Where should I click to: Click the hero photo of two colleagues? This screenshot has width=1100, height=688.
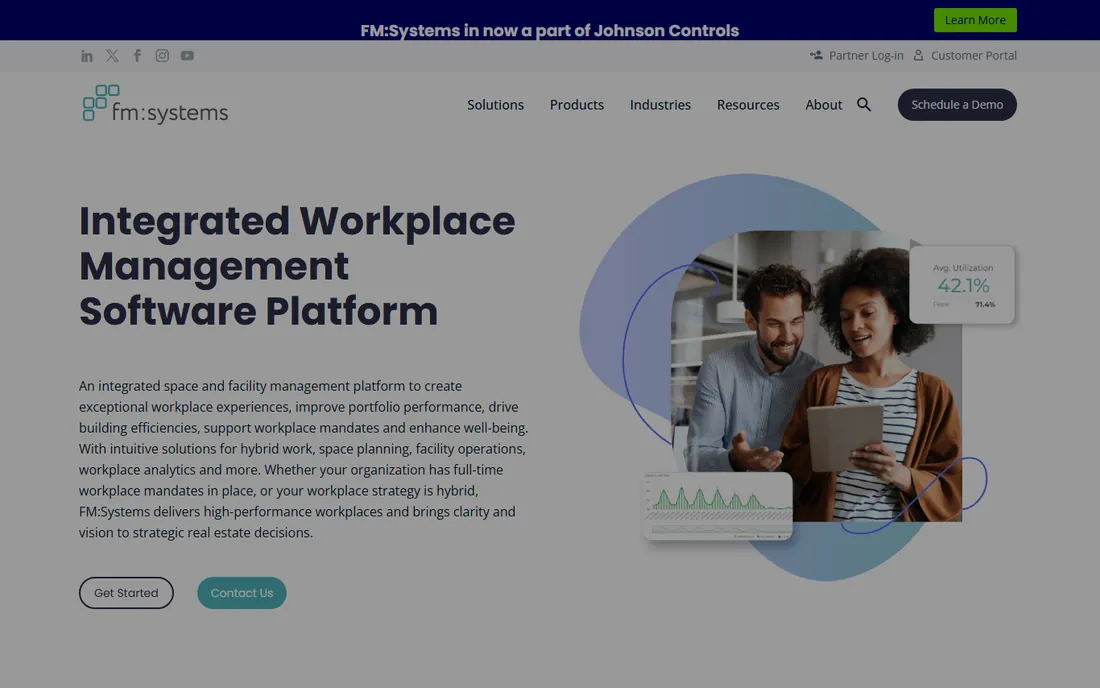pos(816,376)
